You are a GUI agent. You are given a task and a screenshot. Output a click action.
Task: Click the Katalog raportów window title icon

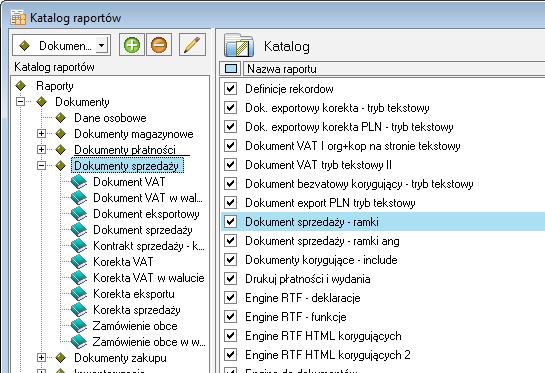[x=18, y=18]
